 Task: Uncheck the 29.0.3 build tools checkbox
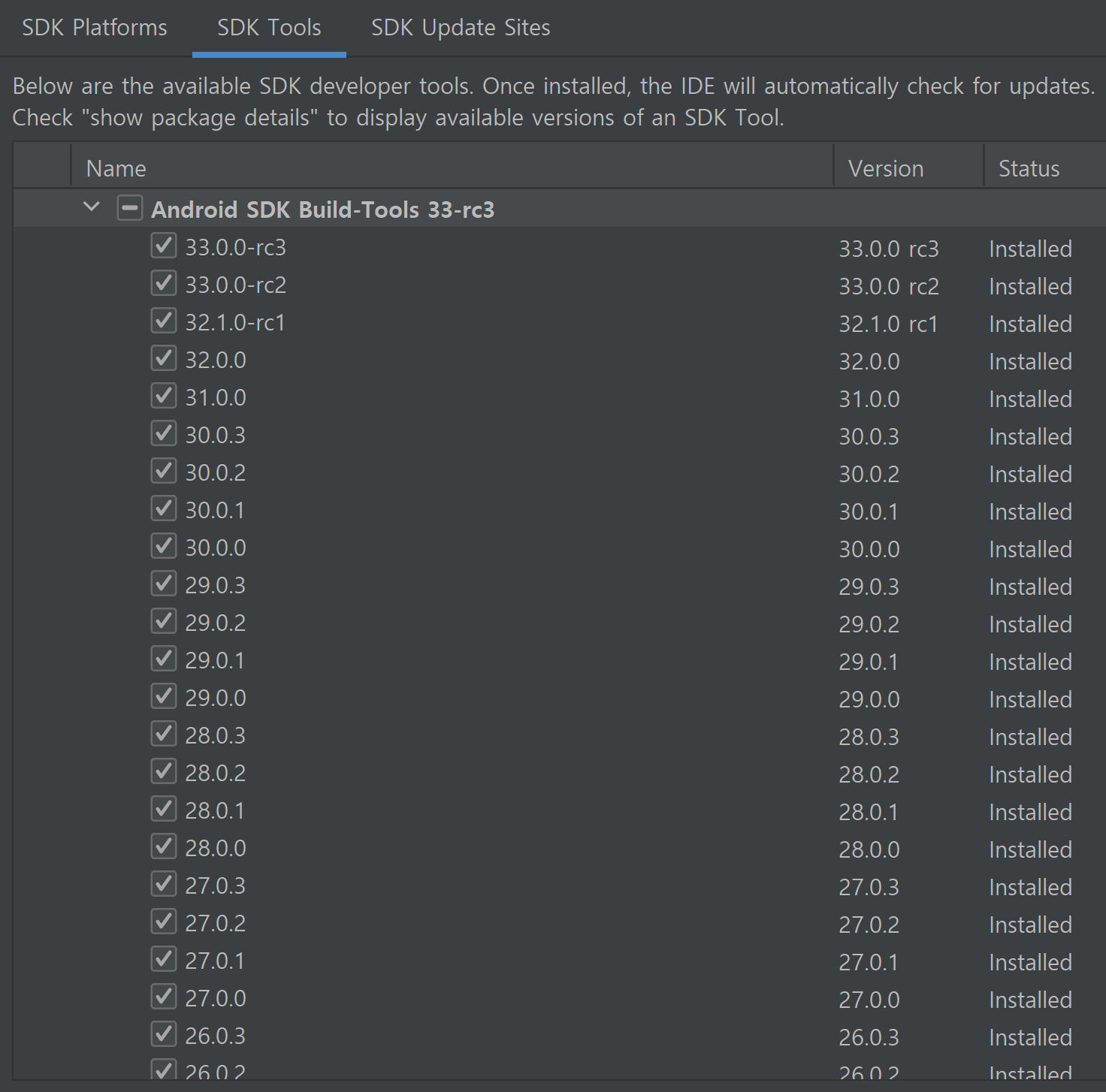coord(164,584)
